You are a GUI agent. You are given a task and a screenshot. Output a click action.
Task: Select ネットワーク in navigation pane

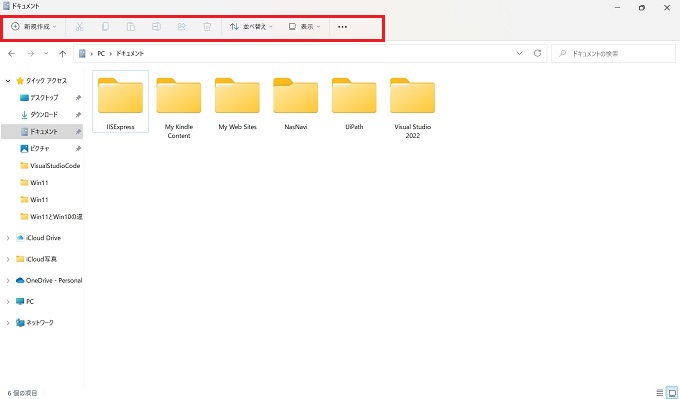pyautogui.click(x=35, y=323)
